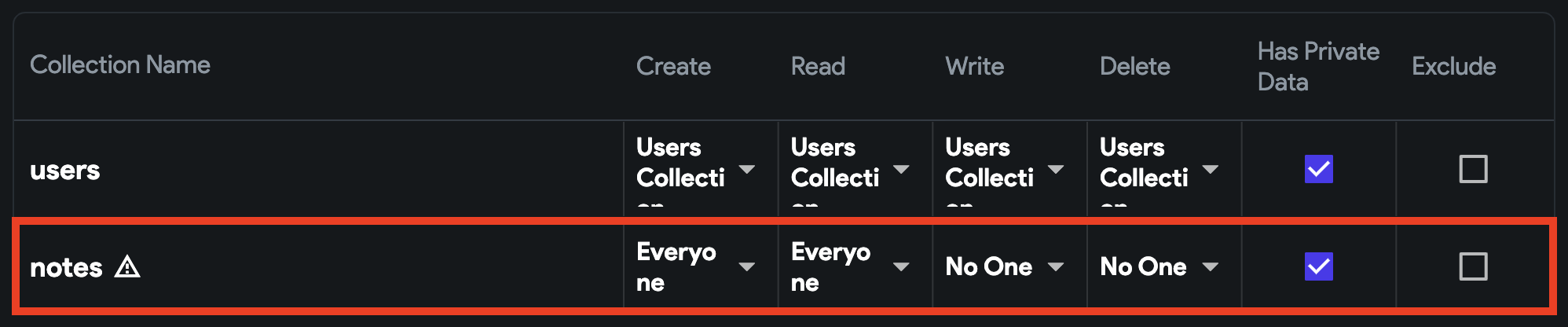Click the Exclude column header
1568x327 pixels.
click(1454, 66)
